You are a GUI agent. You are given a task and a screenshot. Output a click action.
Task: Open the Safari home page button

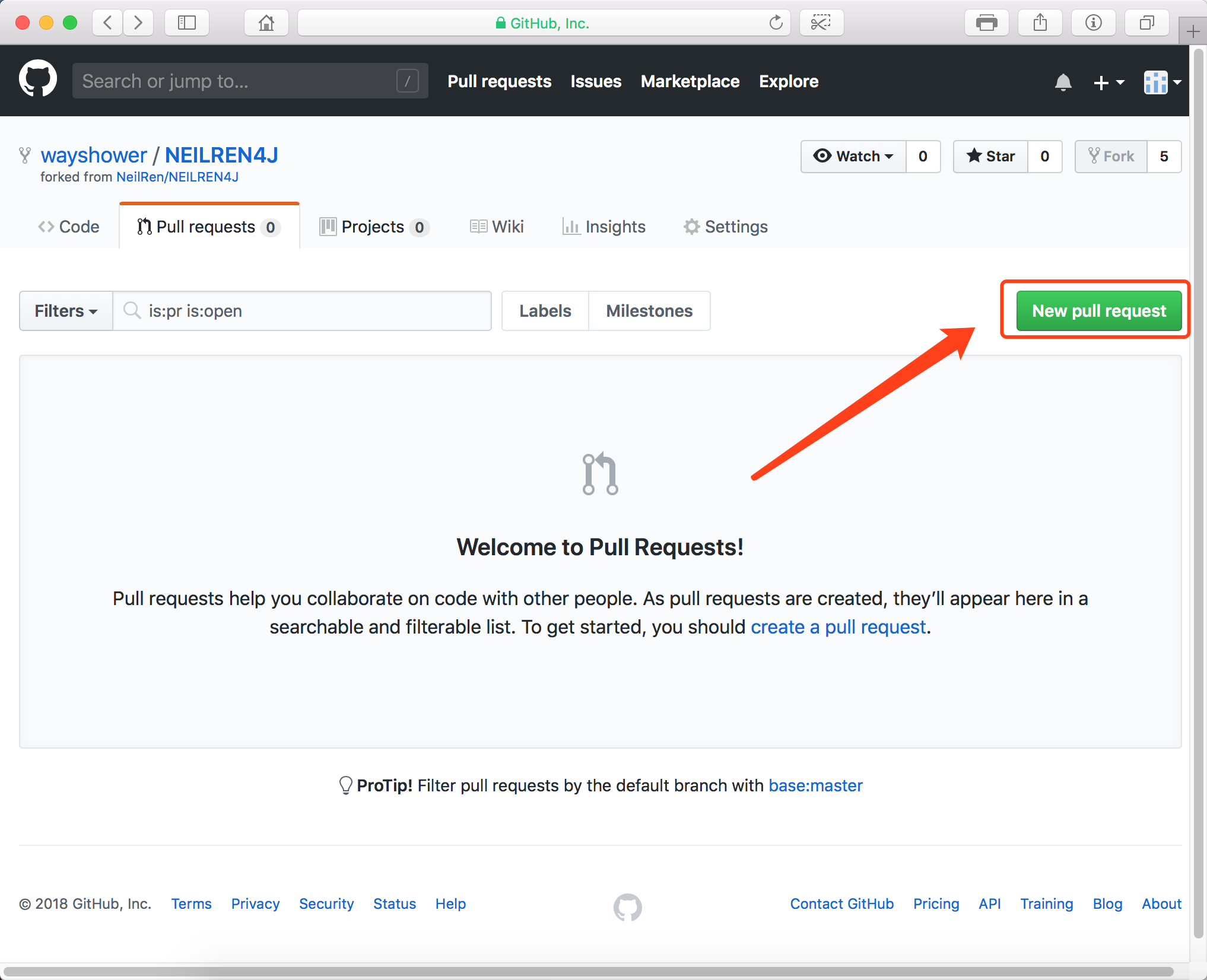(x=266, y=23)
